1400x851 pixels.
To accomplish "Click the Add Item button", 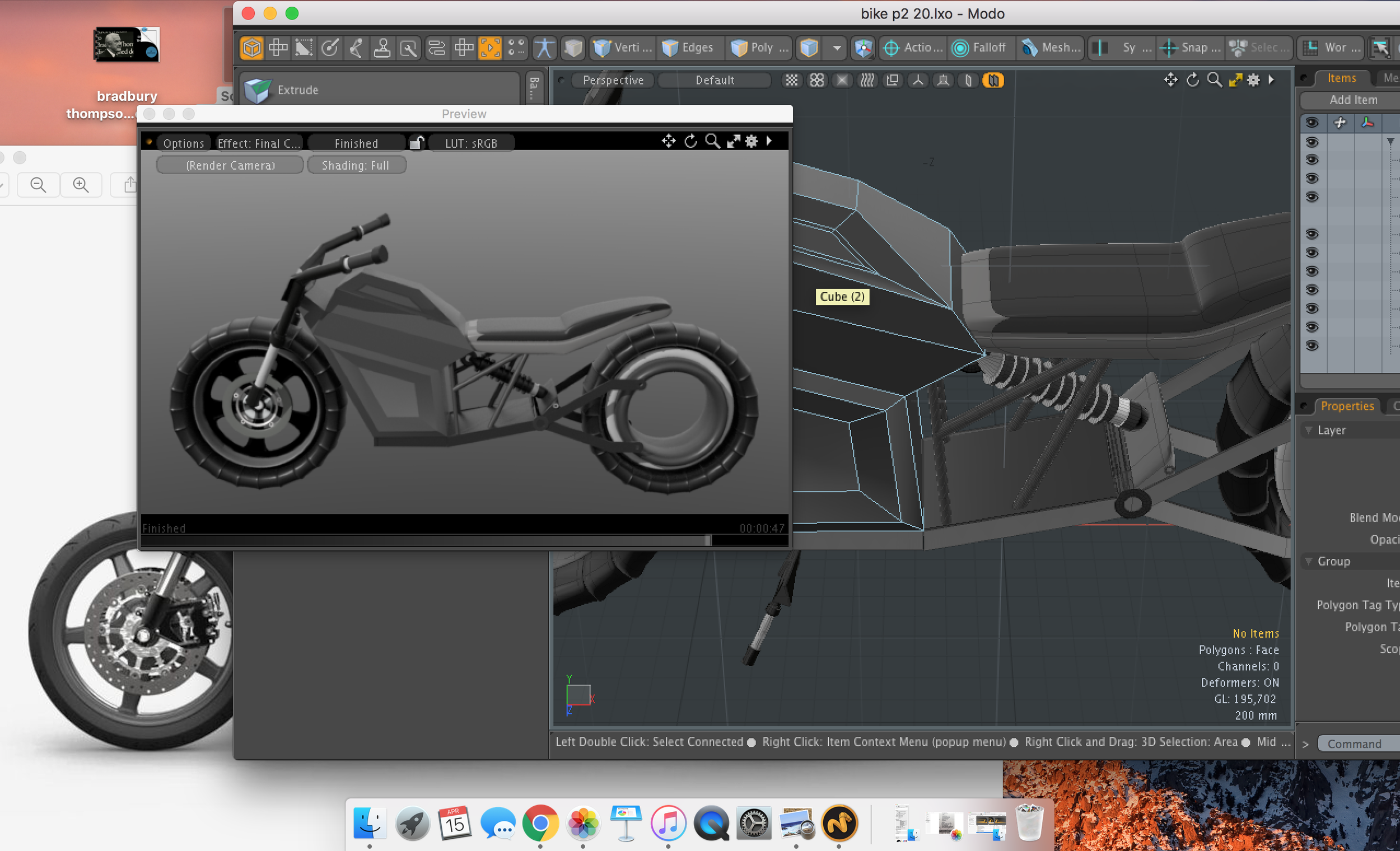I will [x=1352, y=100].
